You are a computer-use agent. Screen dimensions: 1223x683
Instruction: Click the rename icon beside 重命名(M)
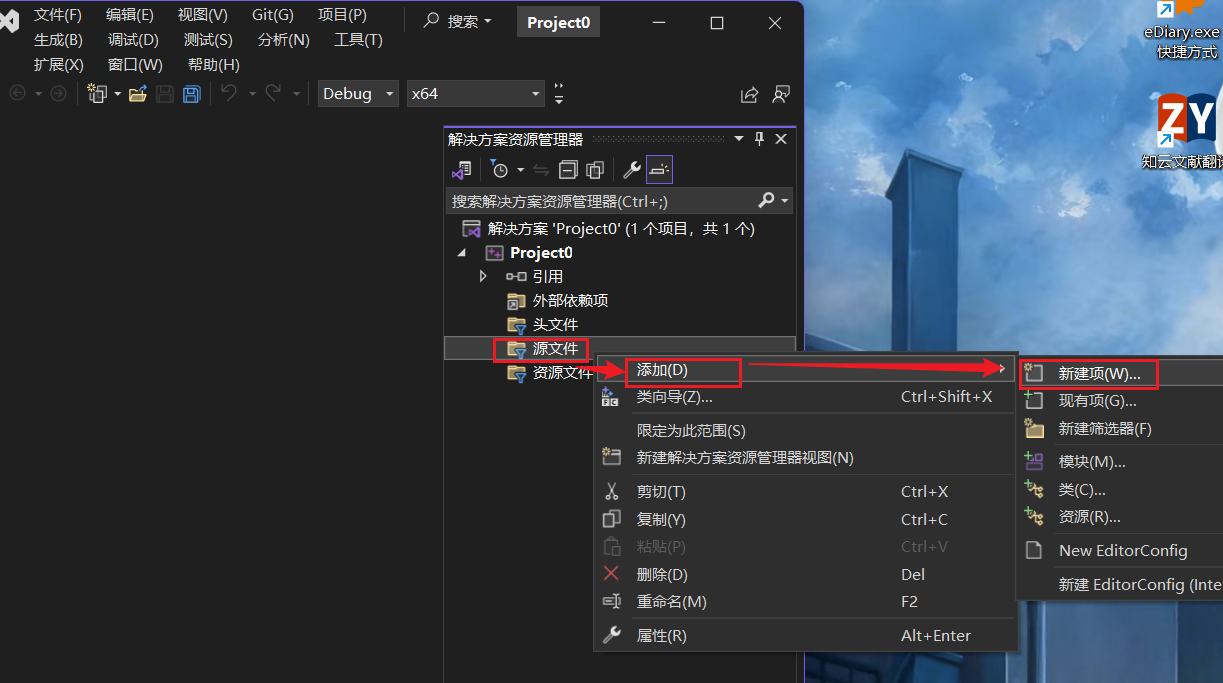pyautogui.click(x=612, y=601)
